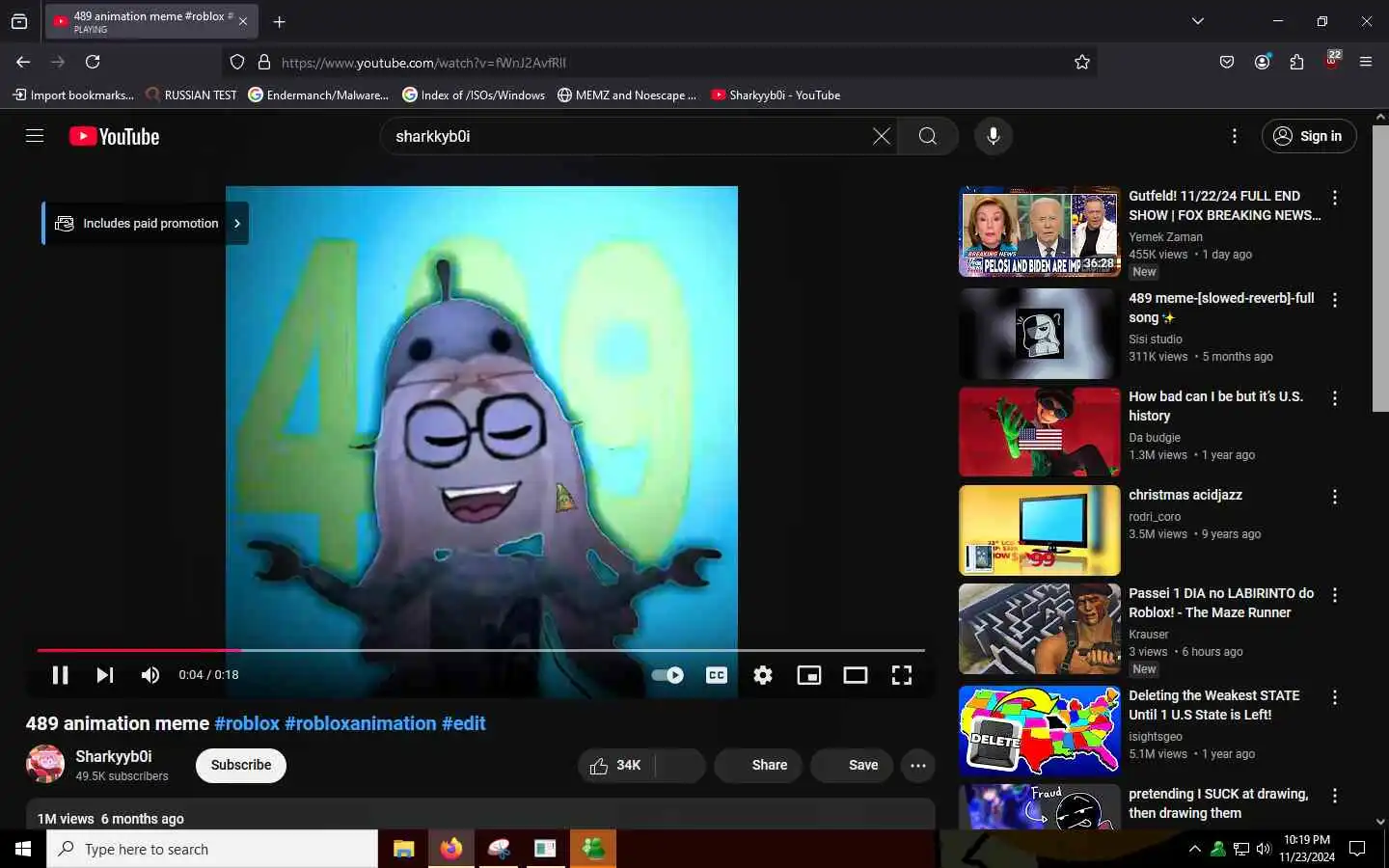
Task: Clear the search box text
Action: click(882, 136)
